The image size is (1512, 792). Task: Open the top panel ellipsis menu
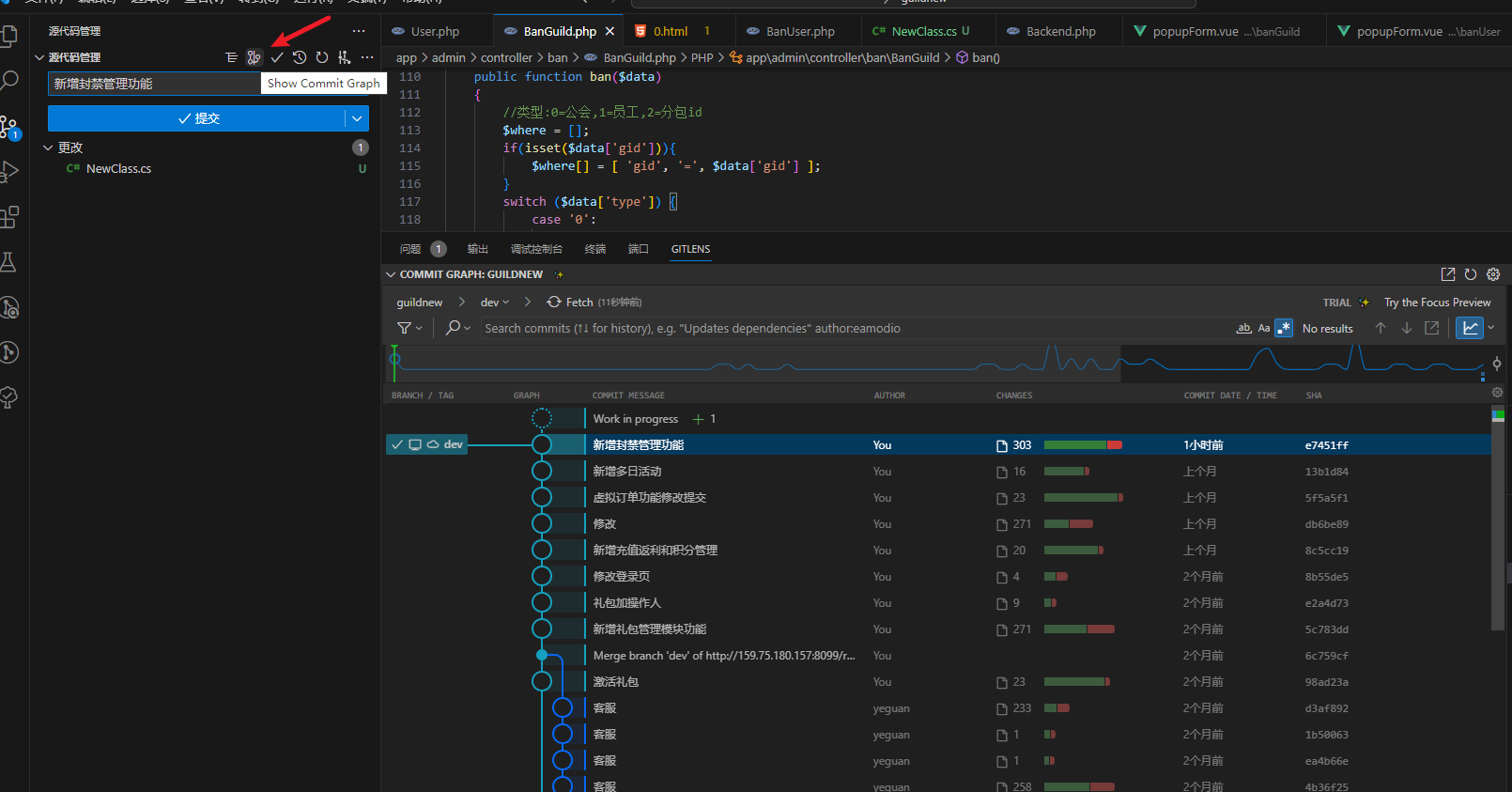tap(359, 31)
